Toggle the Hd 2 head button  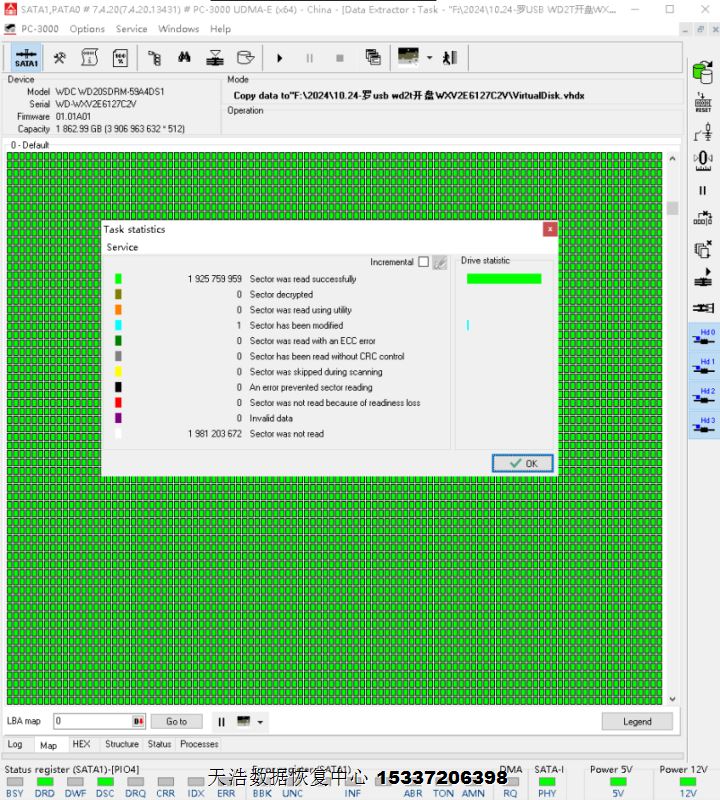702,397
